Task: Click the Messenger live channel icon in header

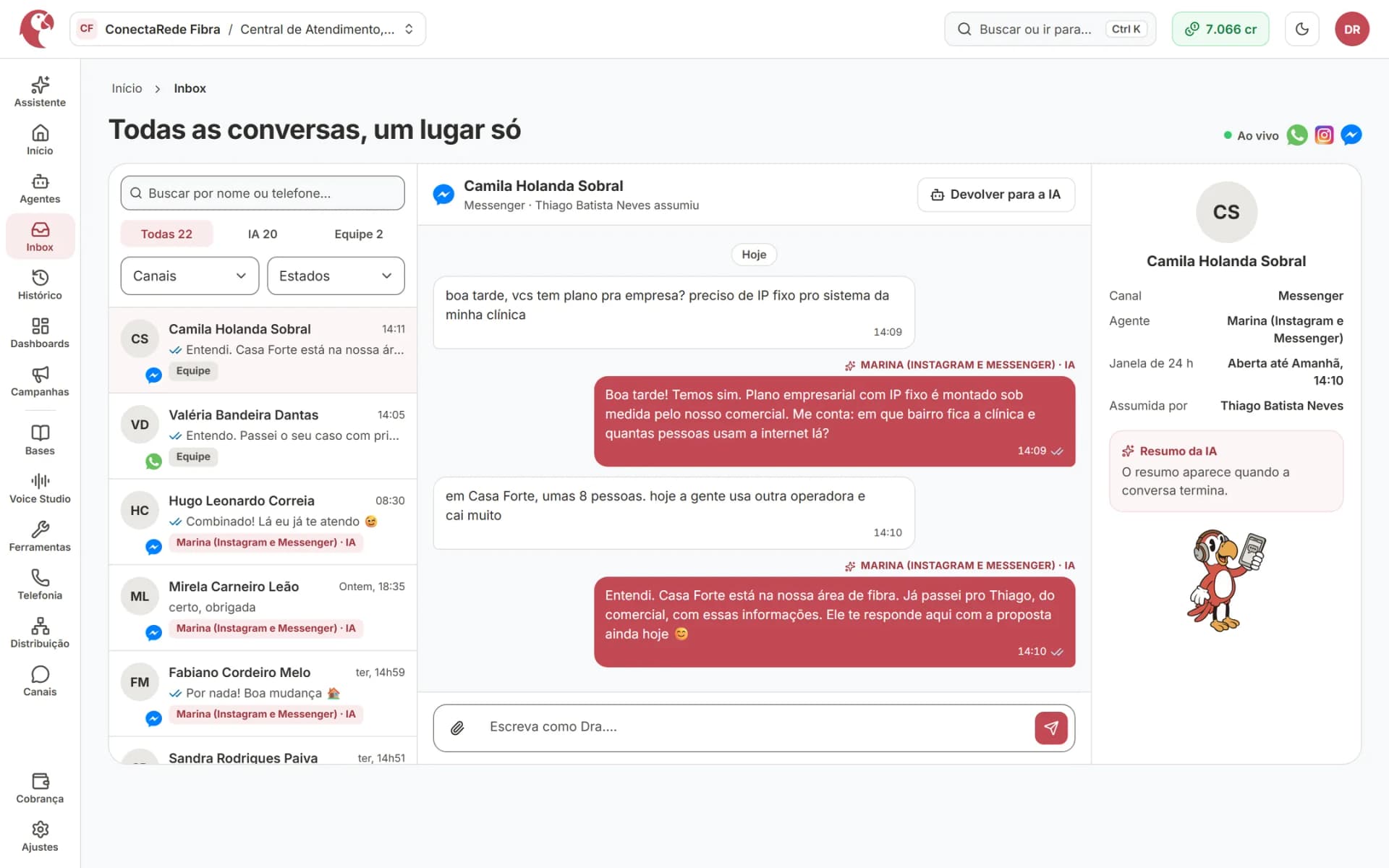Action: pos(1351,135)
